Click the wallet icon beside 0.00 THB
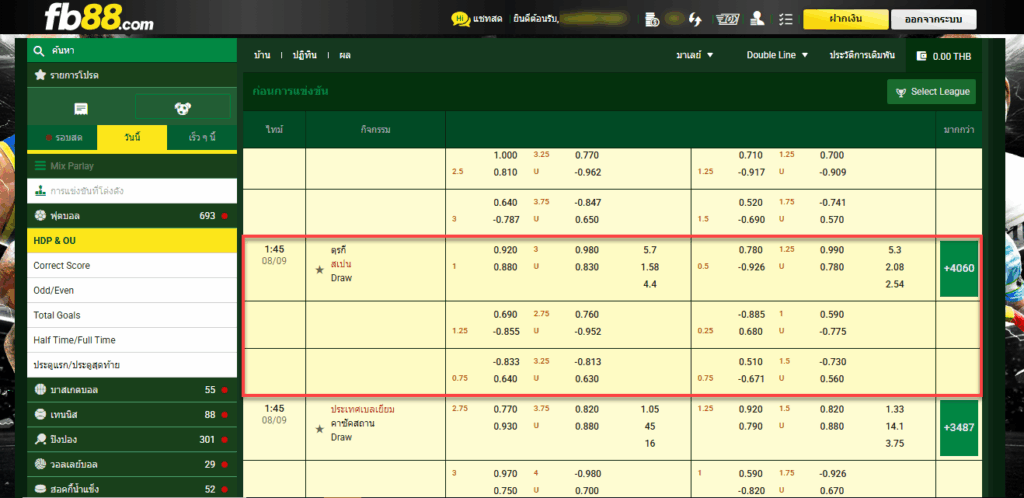 [921, 56]
